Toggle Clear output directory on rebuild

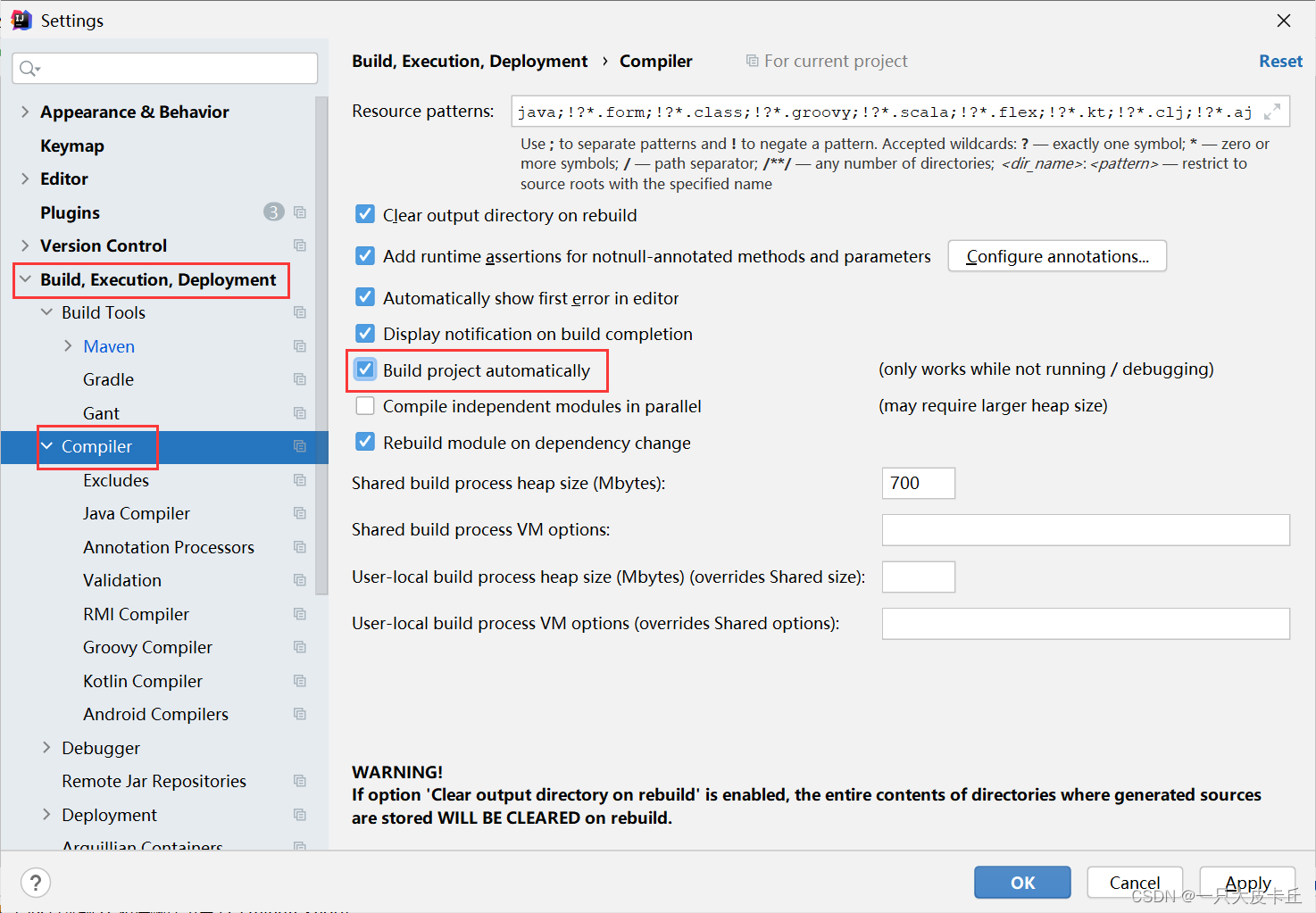[x=365, y=214]
